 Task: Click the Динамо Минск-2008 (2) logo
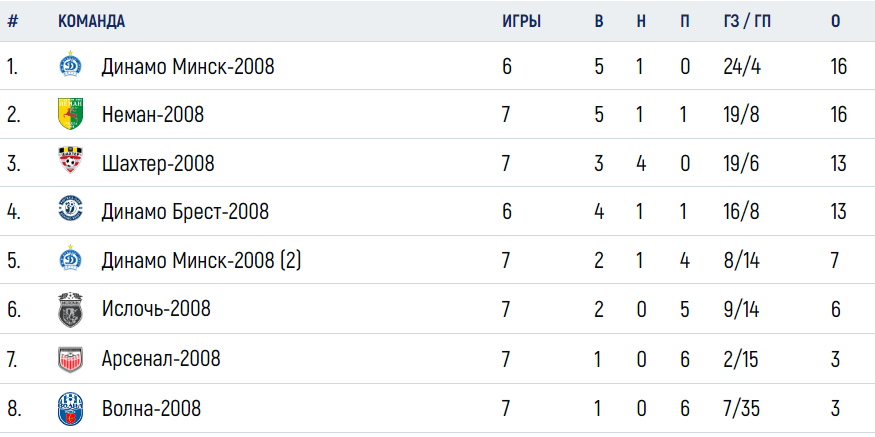tap(71, 258)
